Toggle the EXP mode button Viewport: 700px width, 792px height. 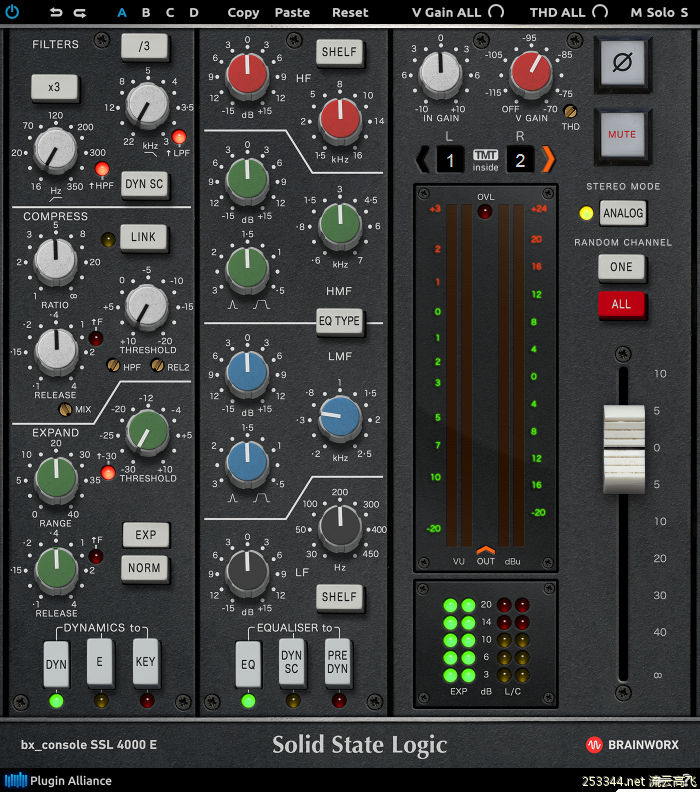click(145, 535)
